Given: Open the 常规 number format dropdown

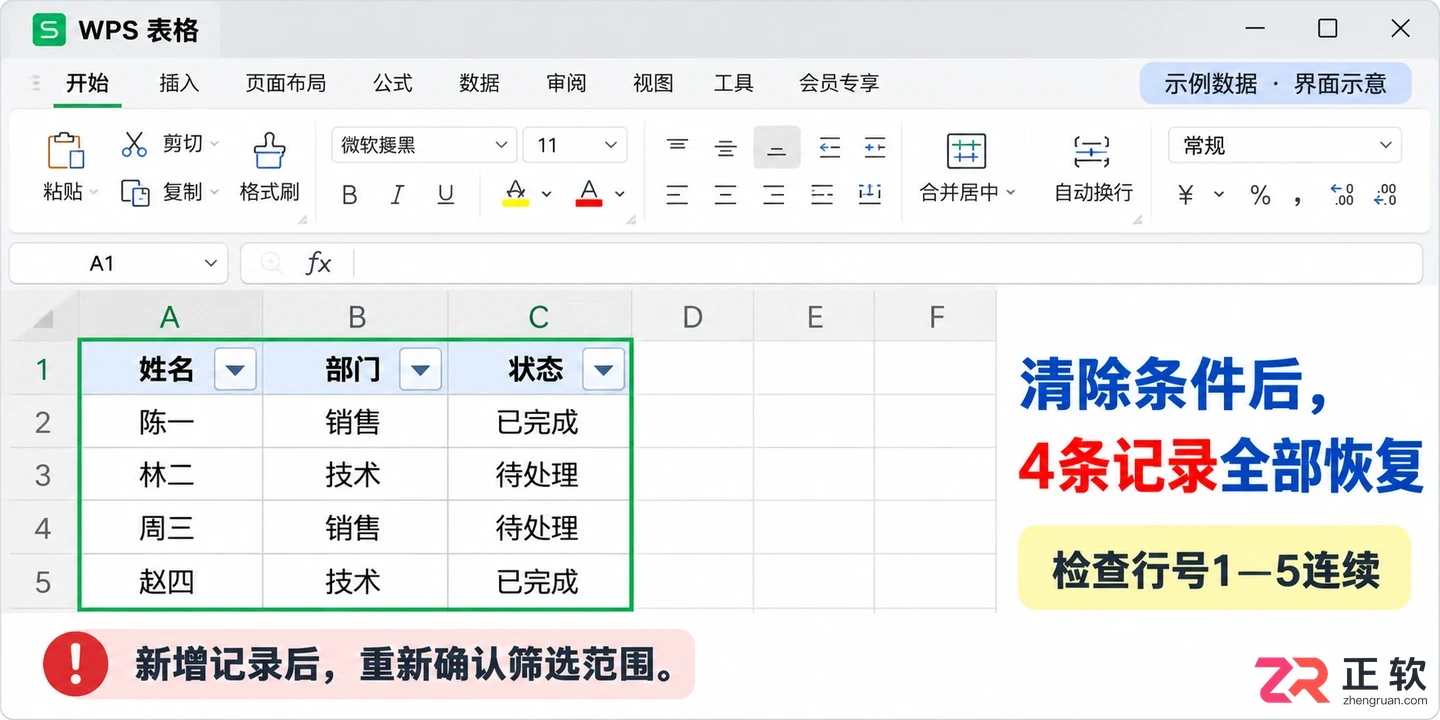Looking at the screenshot, I should [x=1285, y=145].
